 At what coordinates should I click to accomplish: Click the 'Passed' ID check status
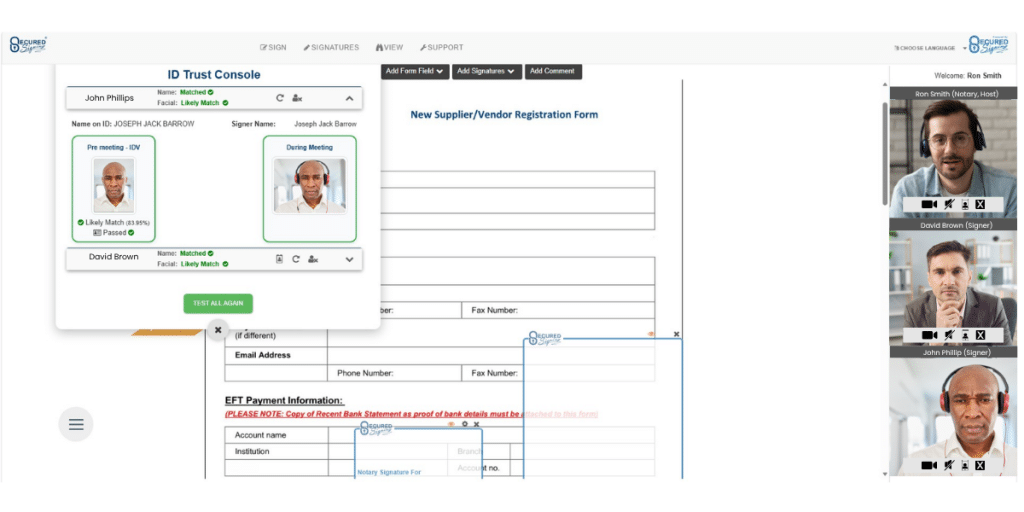pyautogui.click(x=114, y=232)
